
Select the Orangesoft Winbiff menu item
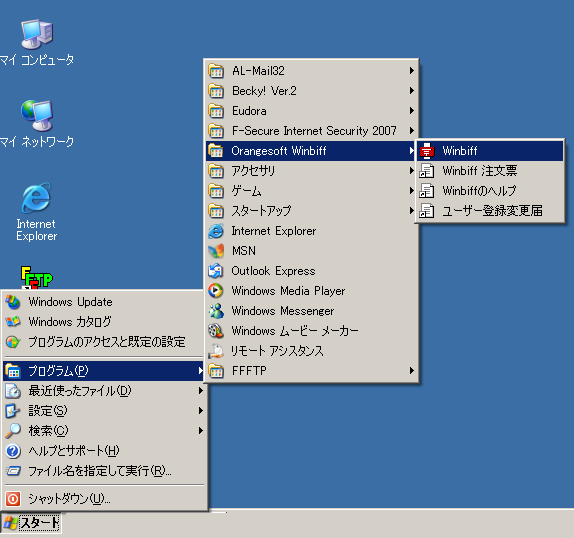click(x=311, y=151)
